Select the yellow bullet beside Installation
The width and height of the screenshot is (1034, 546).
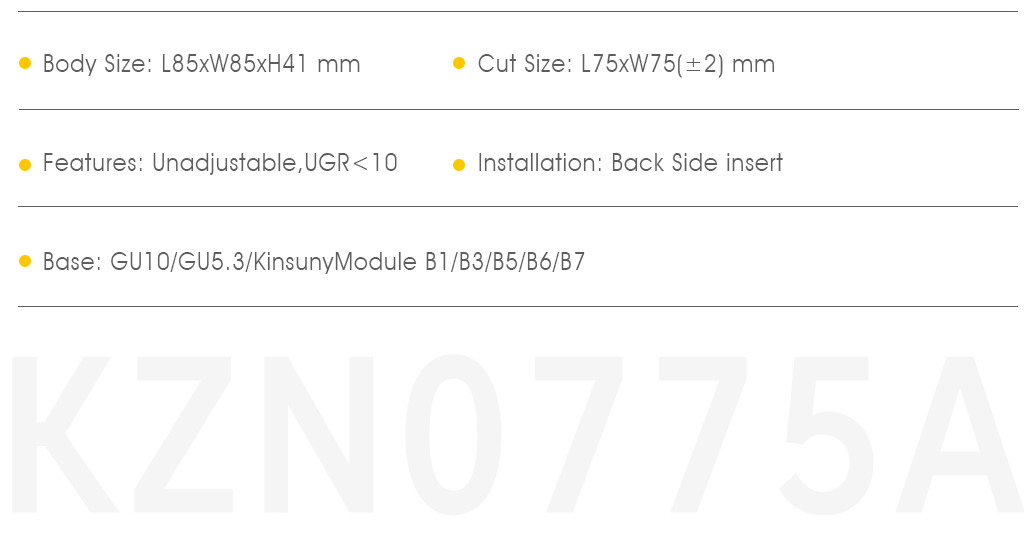pos(459,165)
